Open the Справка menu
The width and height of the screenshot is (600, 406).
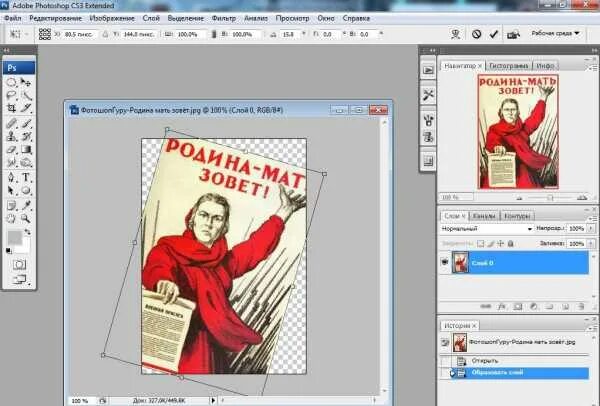[356, 18]
